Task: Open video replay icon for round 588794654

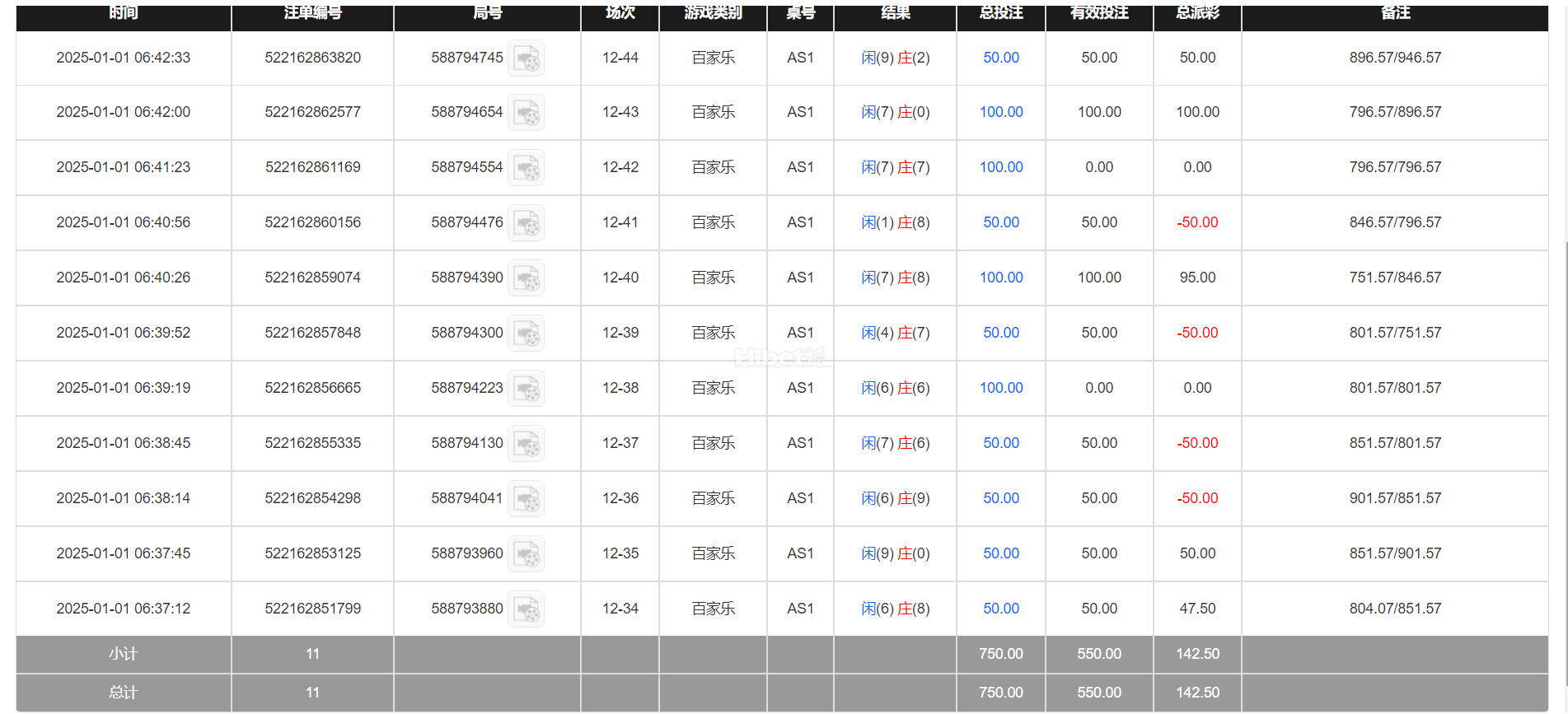Action: [526, 113]
